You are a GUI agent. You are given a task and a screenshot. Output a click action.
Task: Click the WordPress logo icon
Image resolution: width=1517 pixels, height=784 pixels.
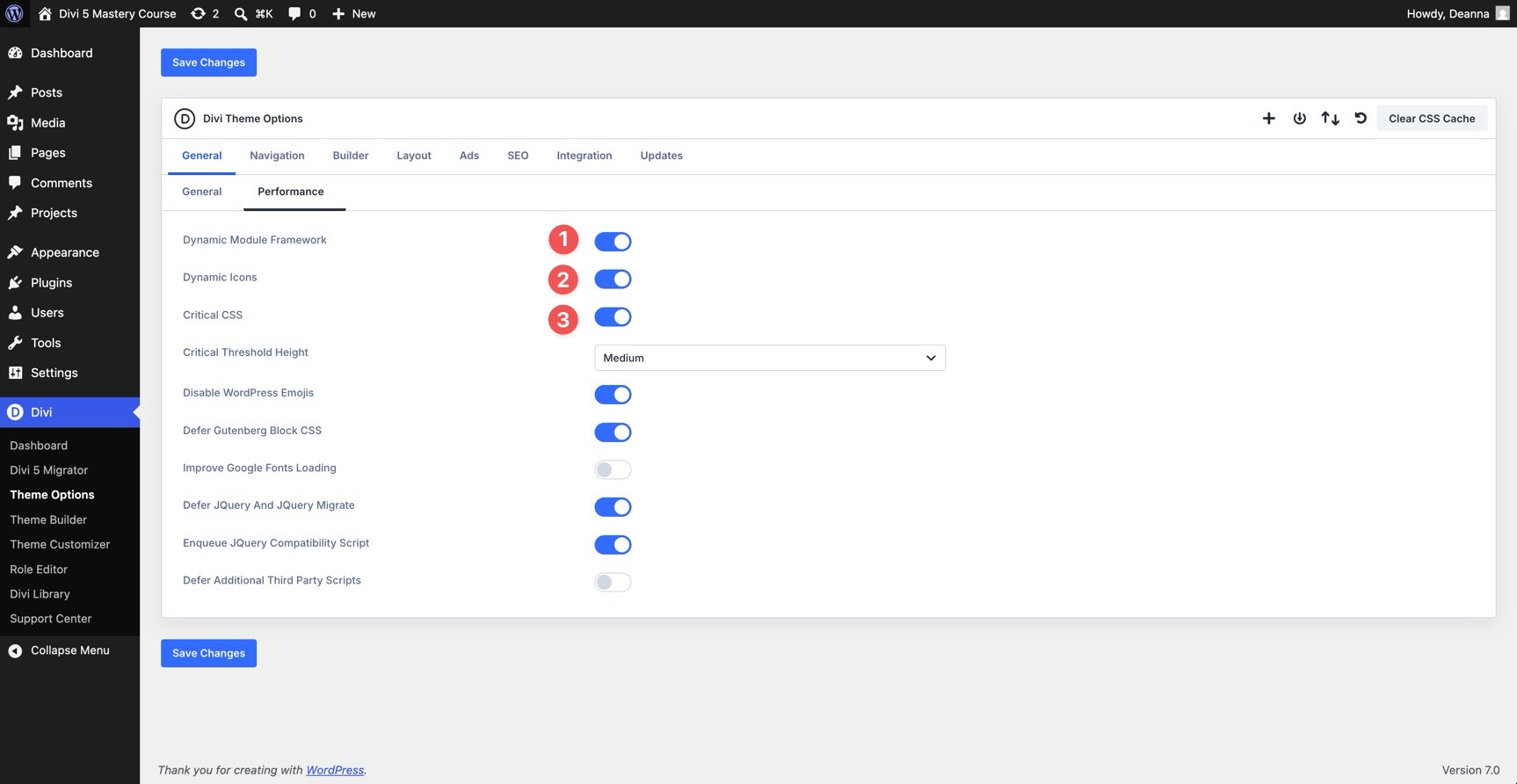click(x=14, y=13)
